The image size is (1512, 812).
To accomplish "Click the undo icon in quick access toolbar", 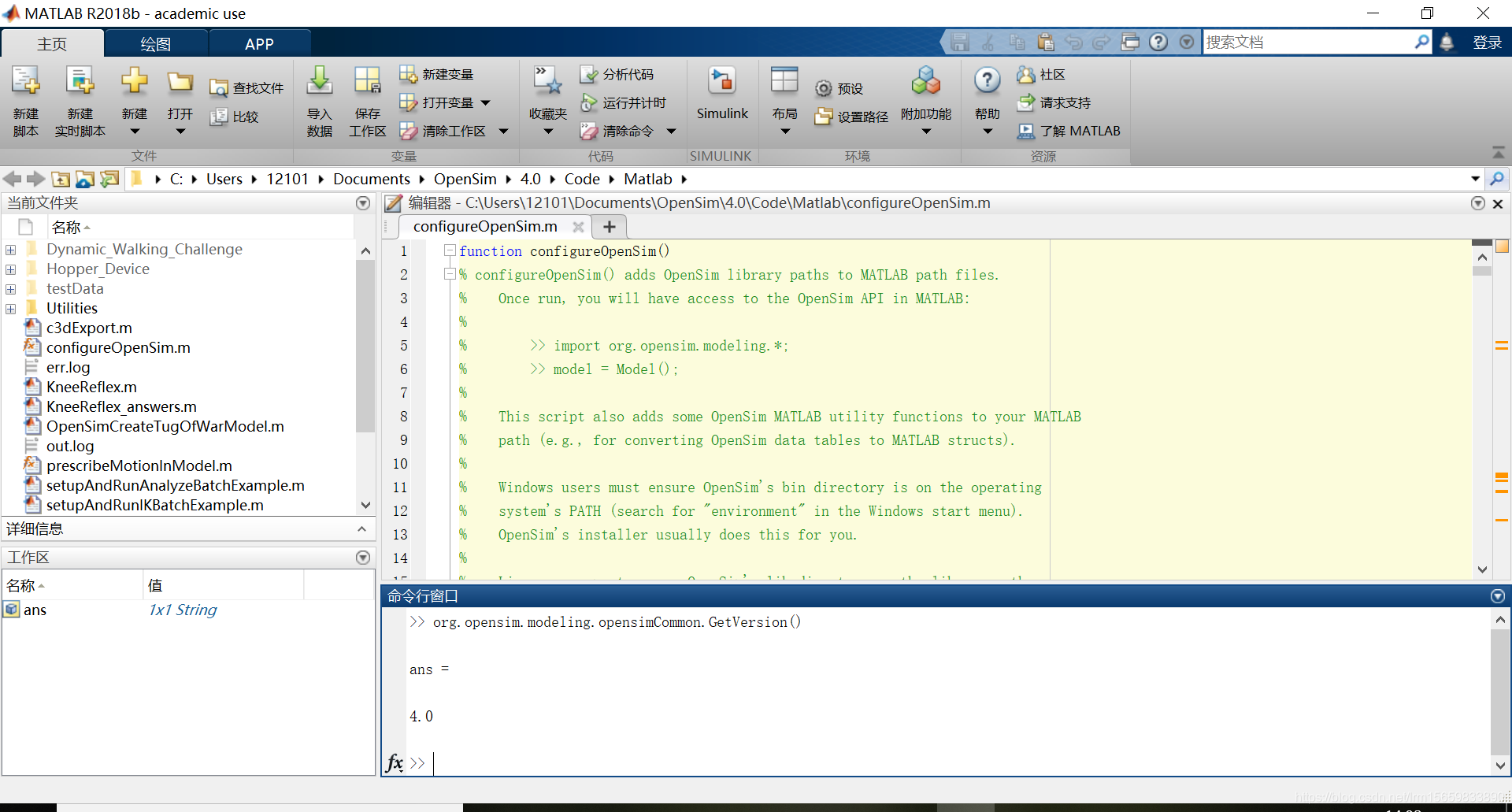I will [x=1073, y=42].
